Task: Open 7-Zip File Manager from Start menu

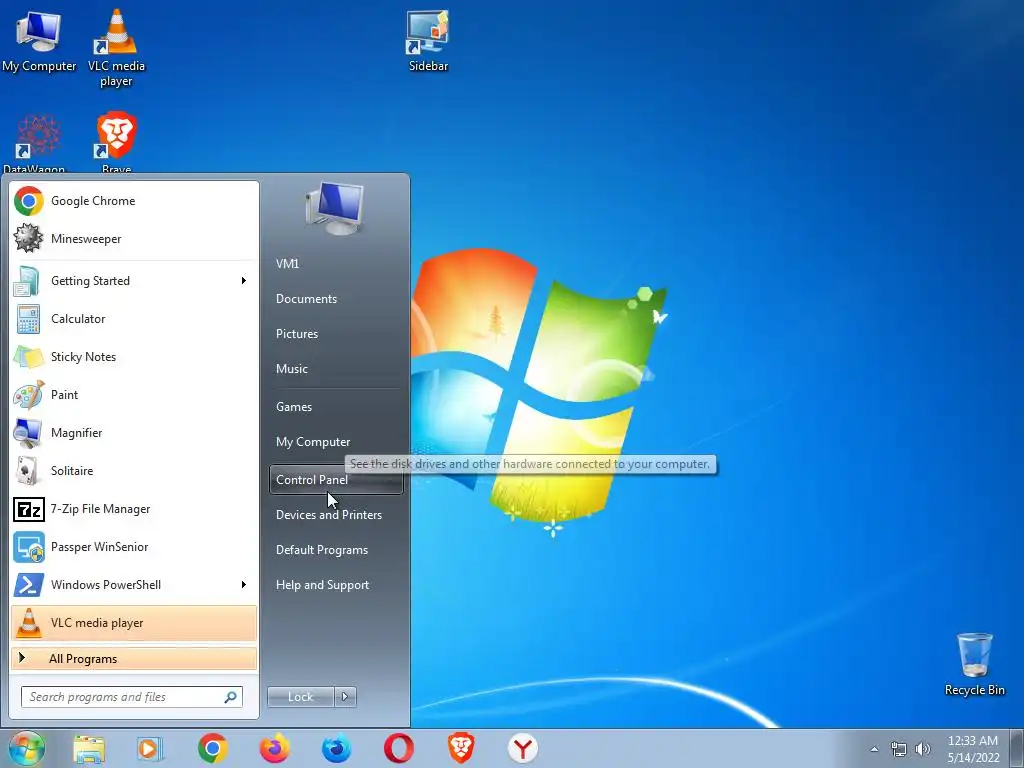Action: point(134,509)
